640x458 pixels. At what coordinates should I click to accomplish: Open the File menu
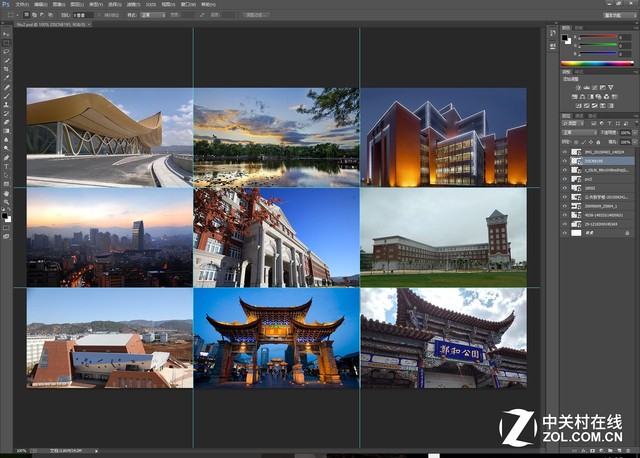pos(23,5)
